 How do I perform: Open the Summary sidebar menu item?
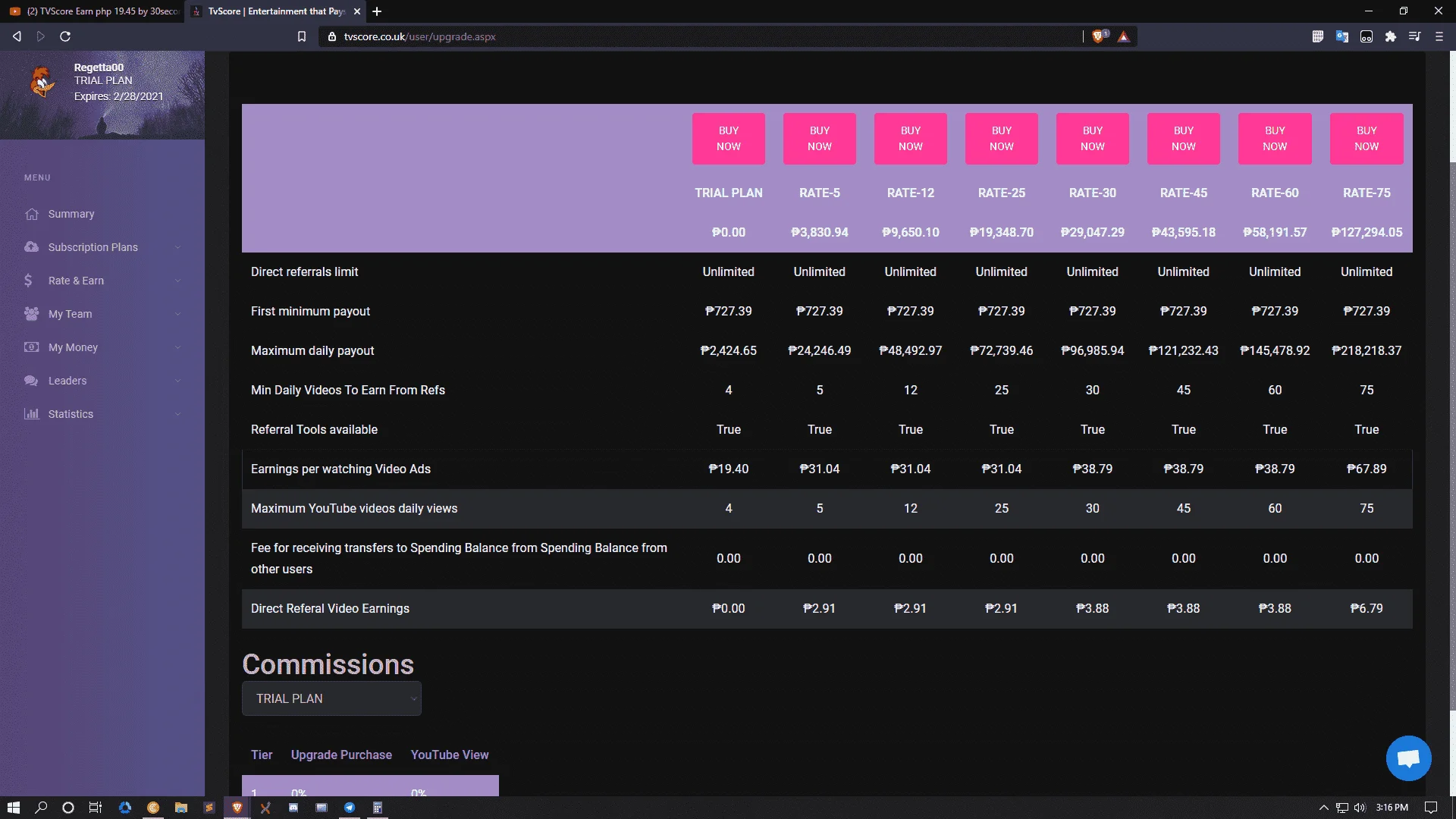(x=102, y=214)
